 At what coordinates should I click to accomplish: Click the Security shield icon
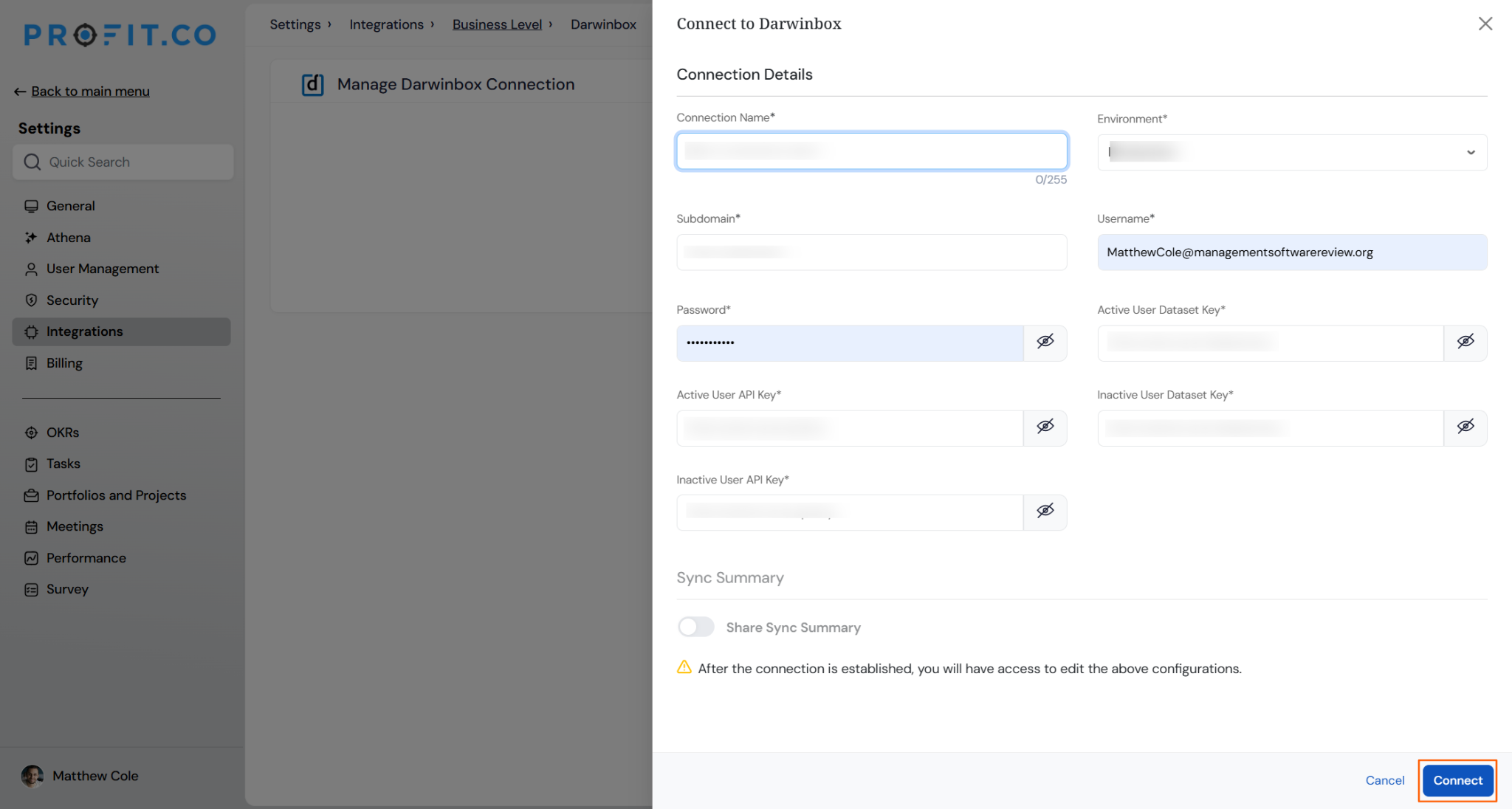[31, 300]
